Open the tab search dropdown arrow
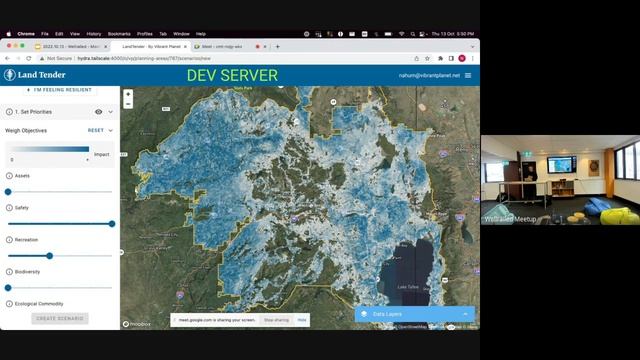Image resolution: width=640 pixels, height=360 pixels. (472, 47)
